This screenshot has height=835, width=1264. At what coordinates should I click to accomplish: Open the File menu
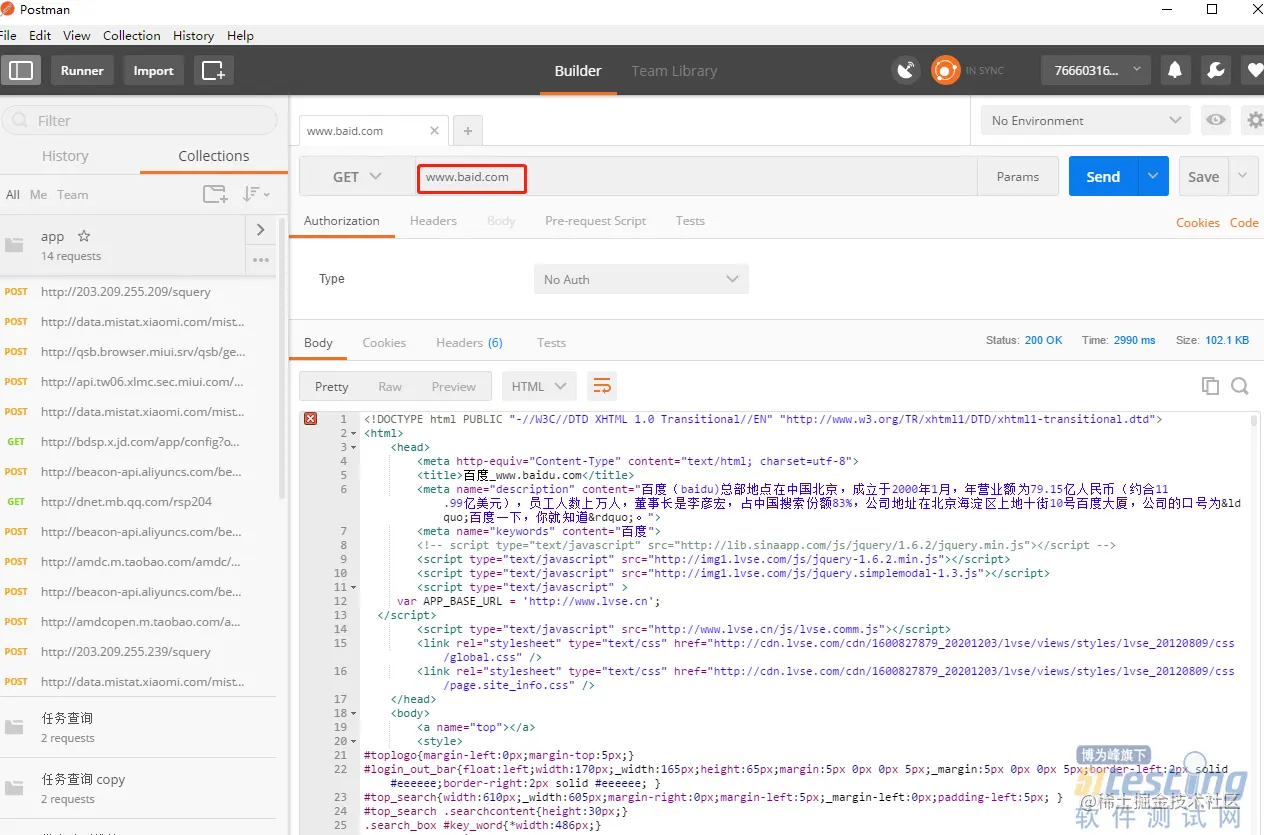[8, 35]
